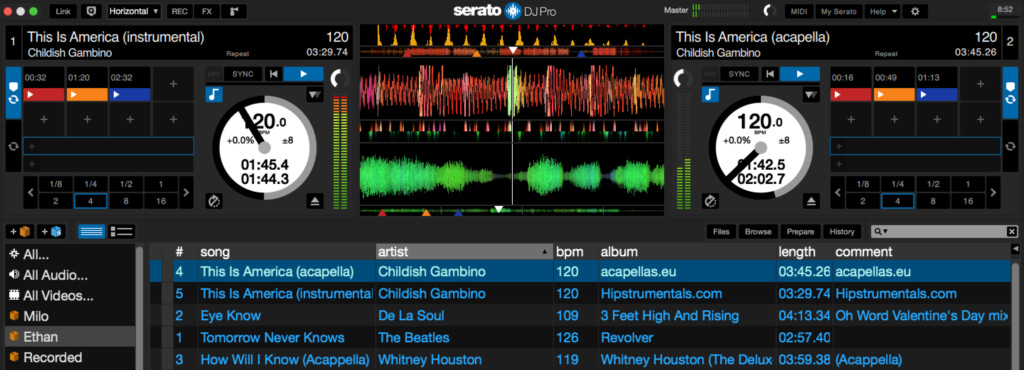Eject the track from deck 2
The height and width of the screenshot is (370, 1024).
pyautogui.click(x=811, y=201)
